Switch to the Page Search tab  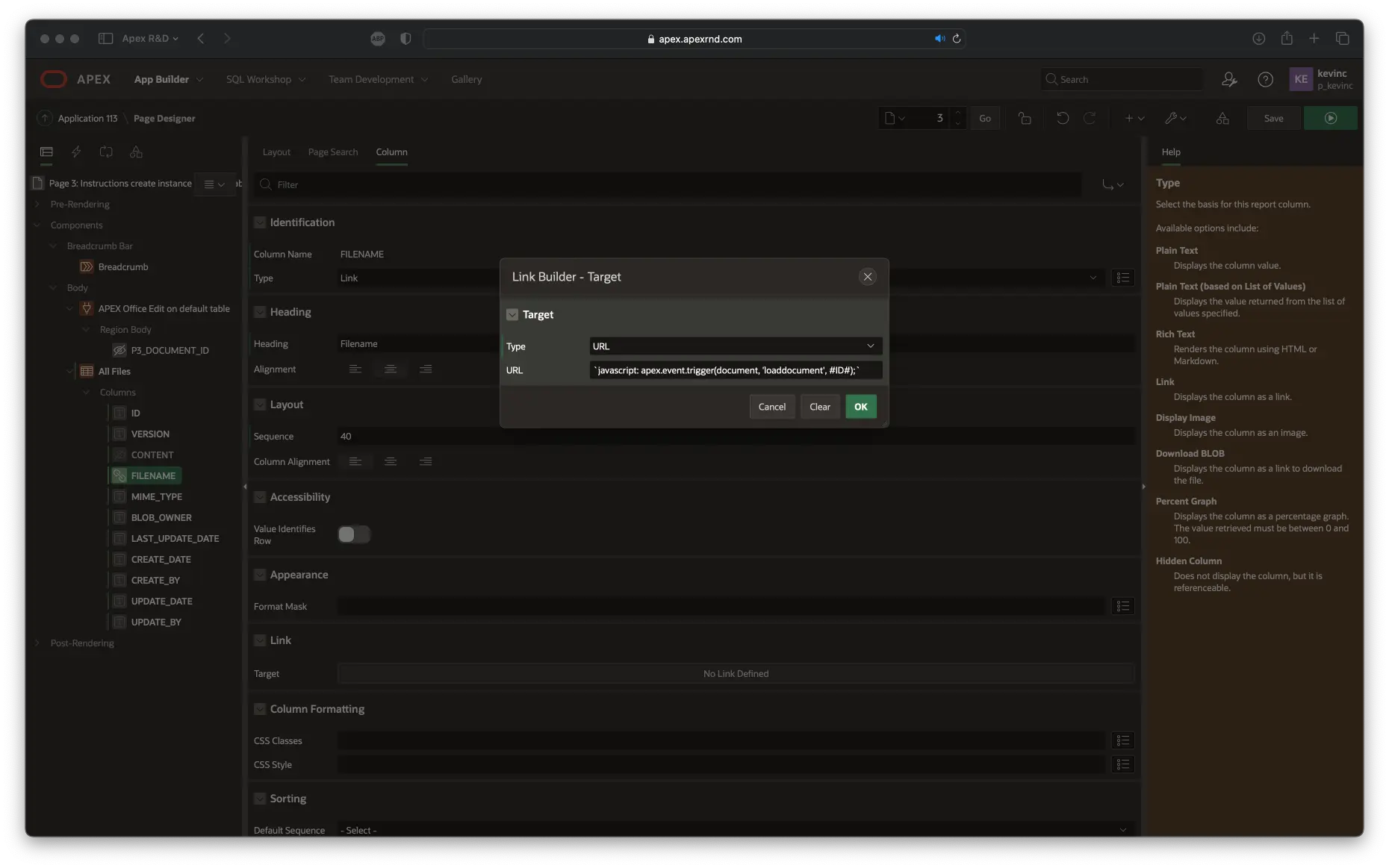pyautogui.click(x=333, y=152)
